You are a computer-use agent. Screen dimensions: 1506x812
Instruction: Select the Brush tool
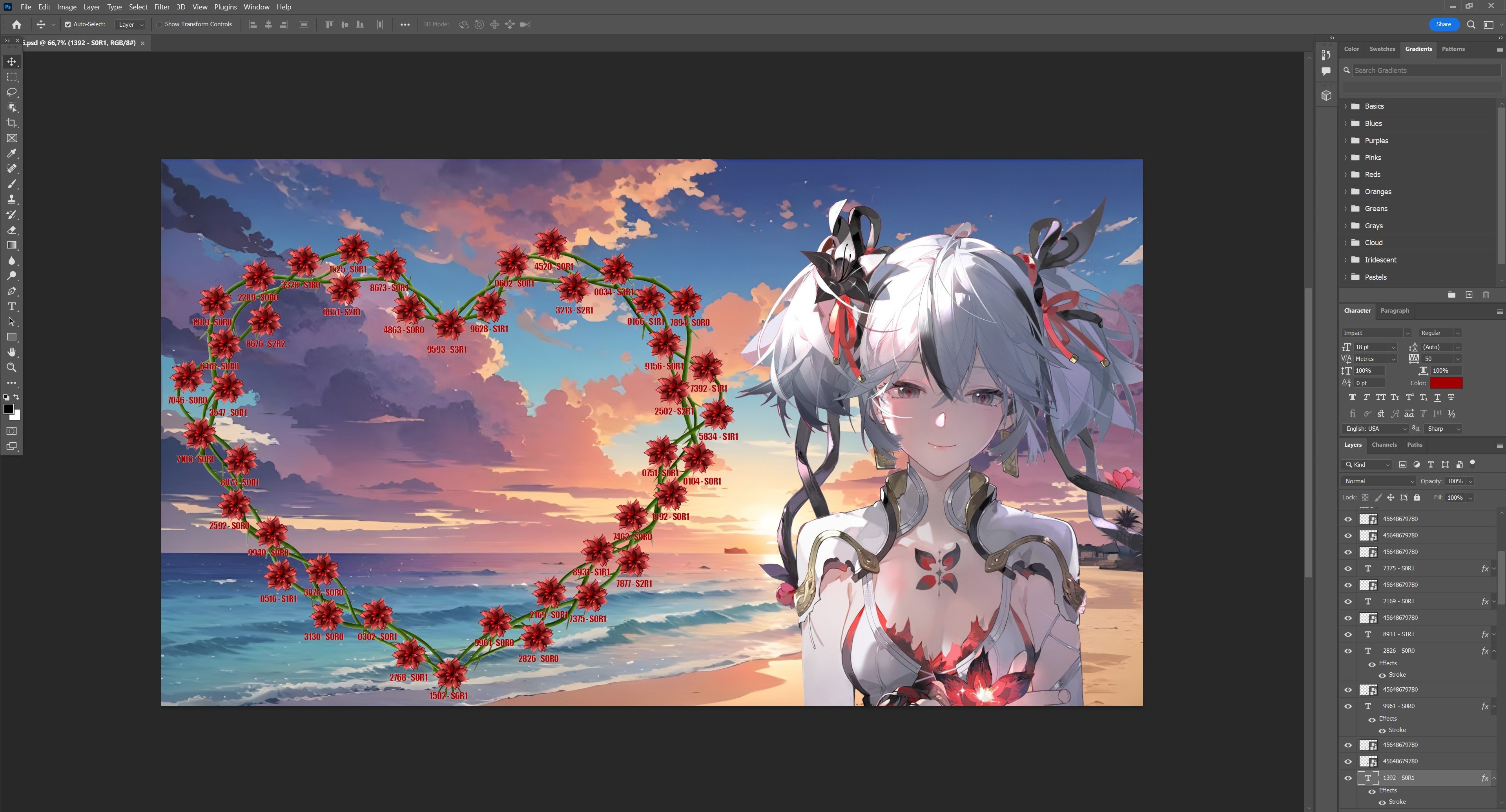click(x=12, y=184)
